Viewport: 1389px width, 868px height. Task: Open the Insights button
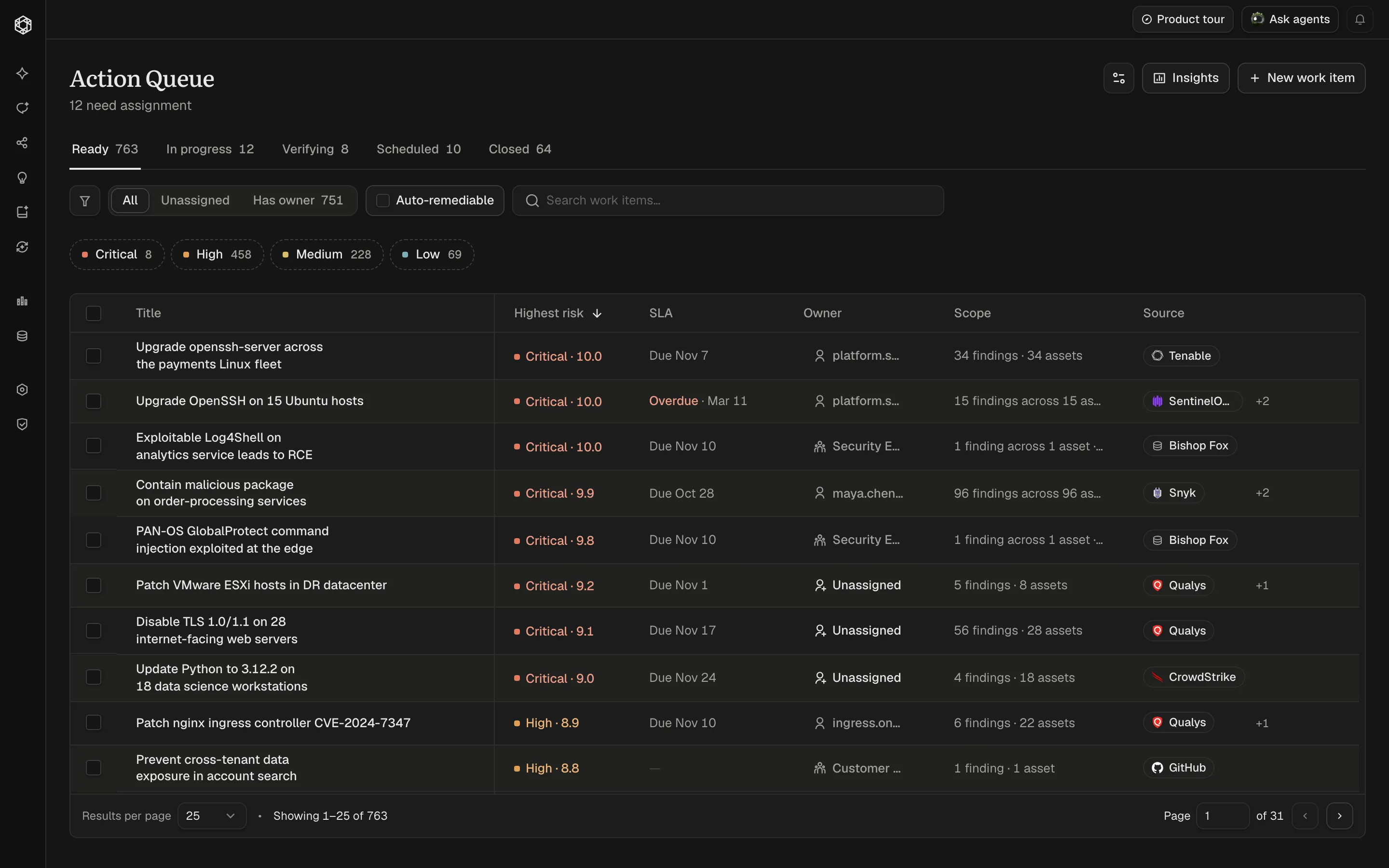(x=1185, y=78)
